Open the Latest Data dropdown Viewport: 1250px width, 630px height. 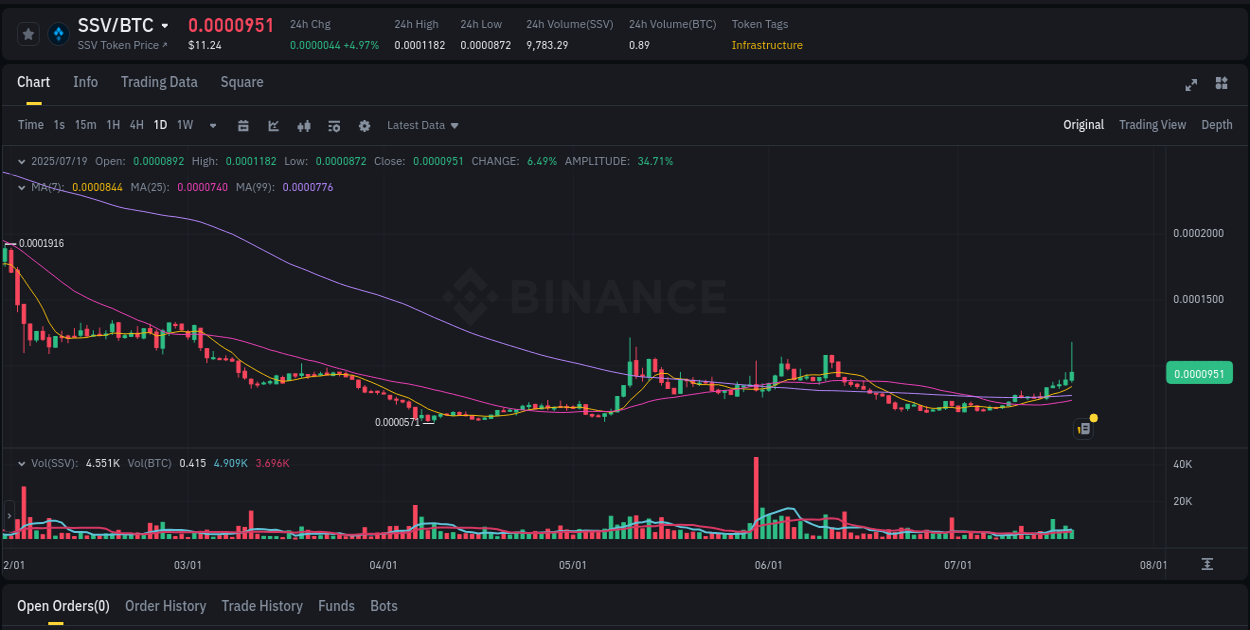pos(422,125)
